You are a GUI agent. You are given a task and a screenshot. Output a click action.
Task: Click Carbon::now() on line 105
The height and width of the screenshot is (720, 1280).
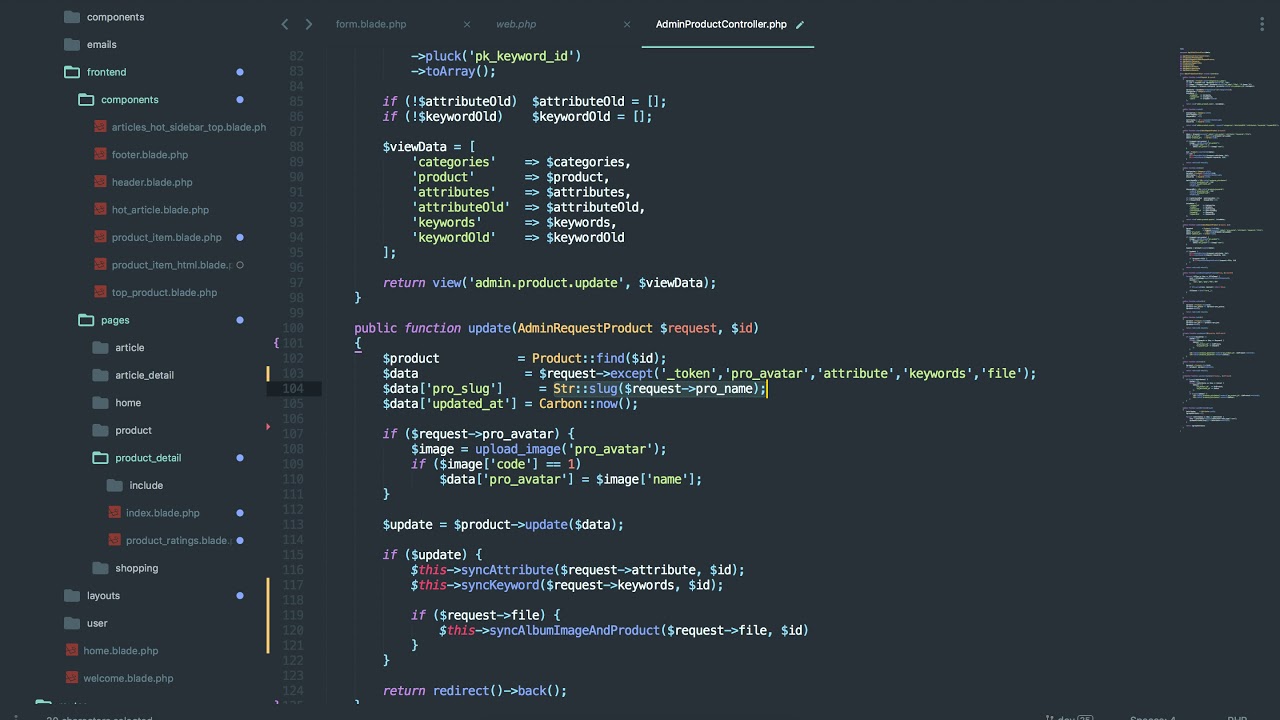pyautogui.click(x=585, y=404)
